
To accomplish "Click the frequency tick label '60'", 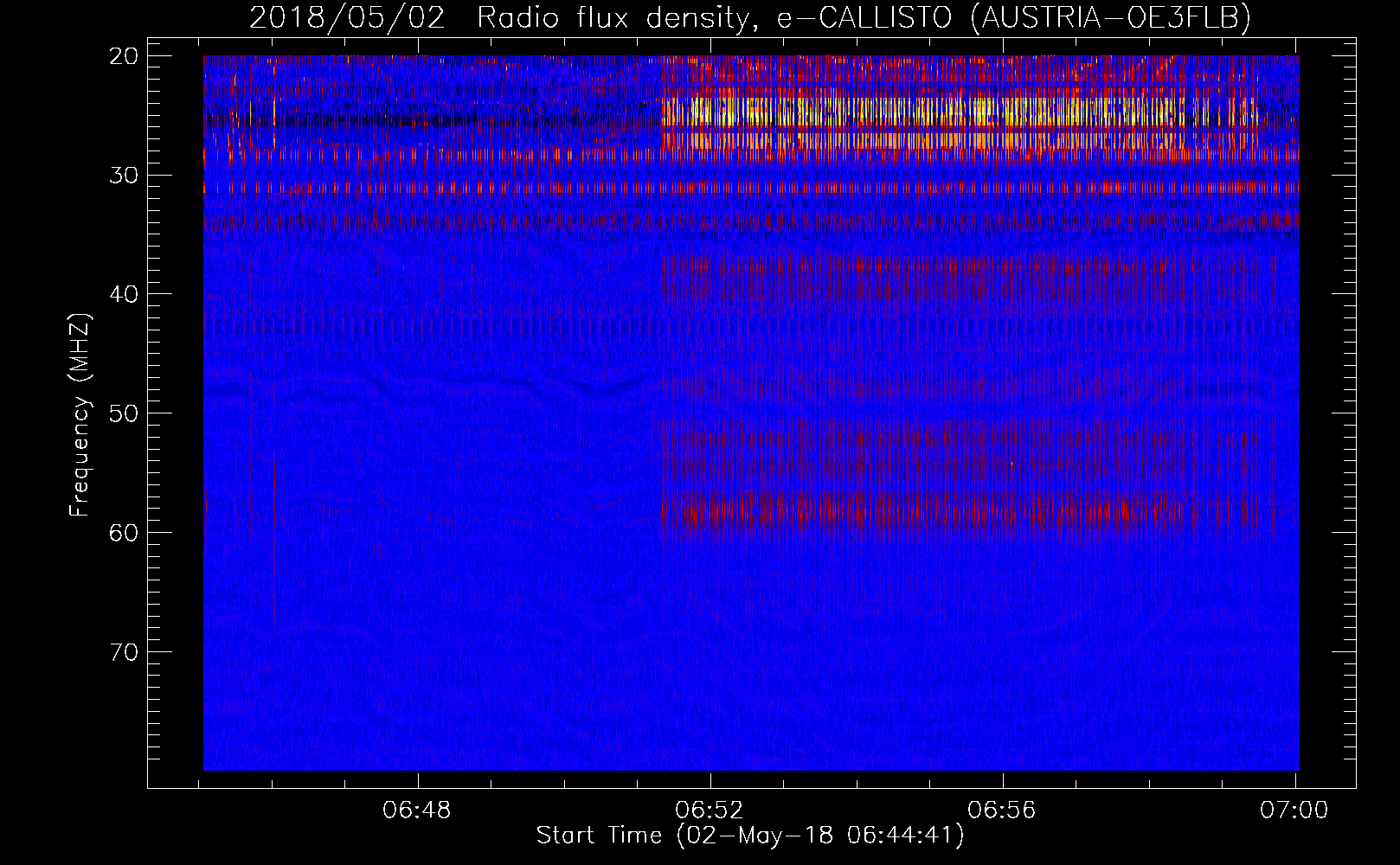I will 124,532.
